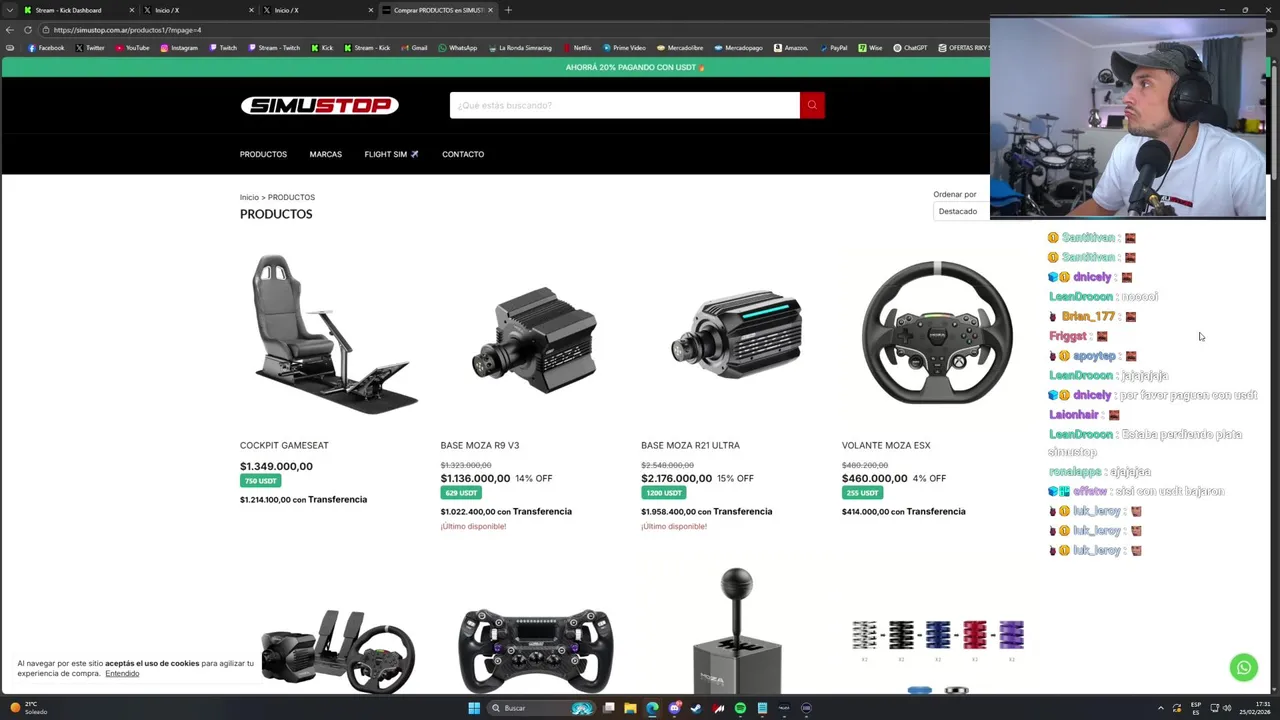Open the WhatsApp floating chat button
Image resolution: width=1280 pixels, height=720 pixels.
1244,667
